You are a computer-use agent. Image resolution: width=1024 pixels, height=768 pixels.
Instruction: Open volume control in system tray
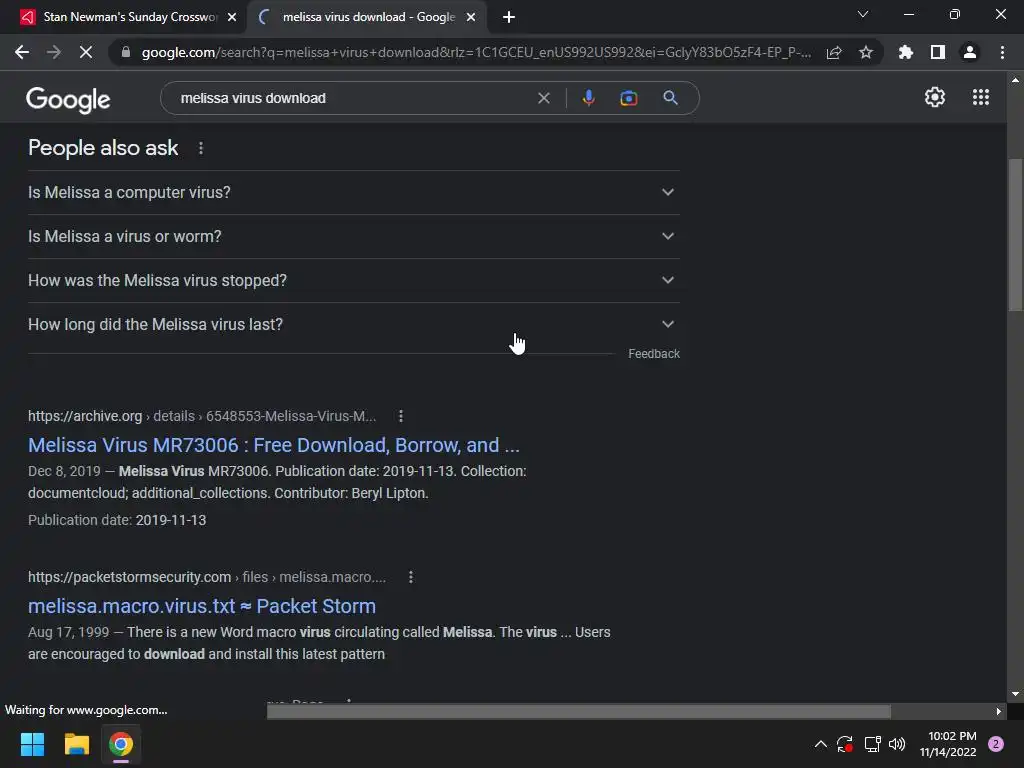point(897,744)
